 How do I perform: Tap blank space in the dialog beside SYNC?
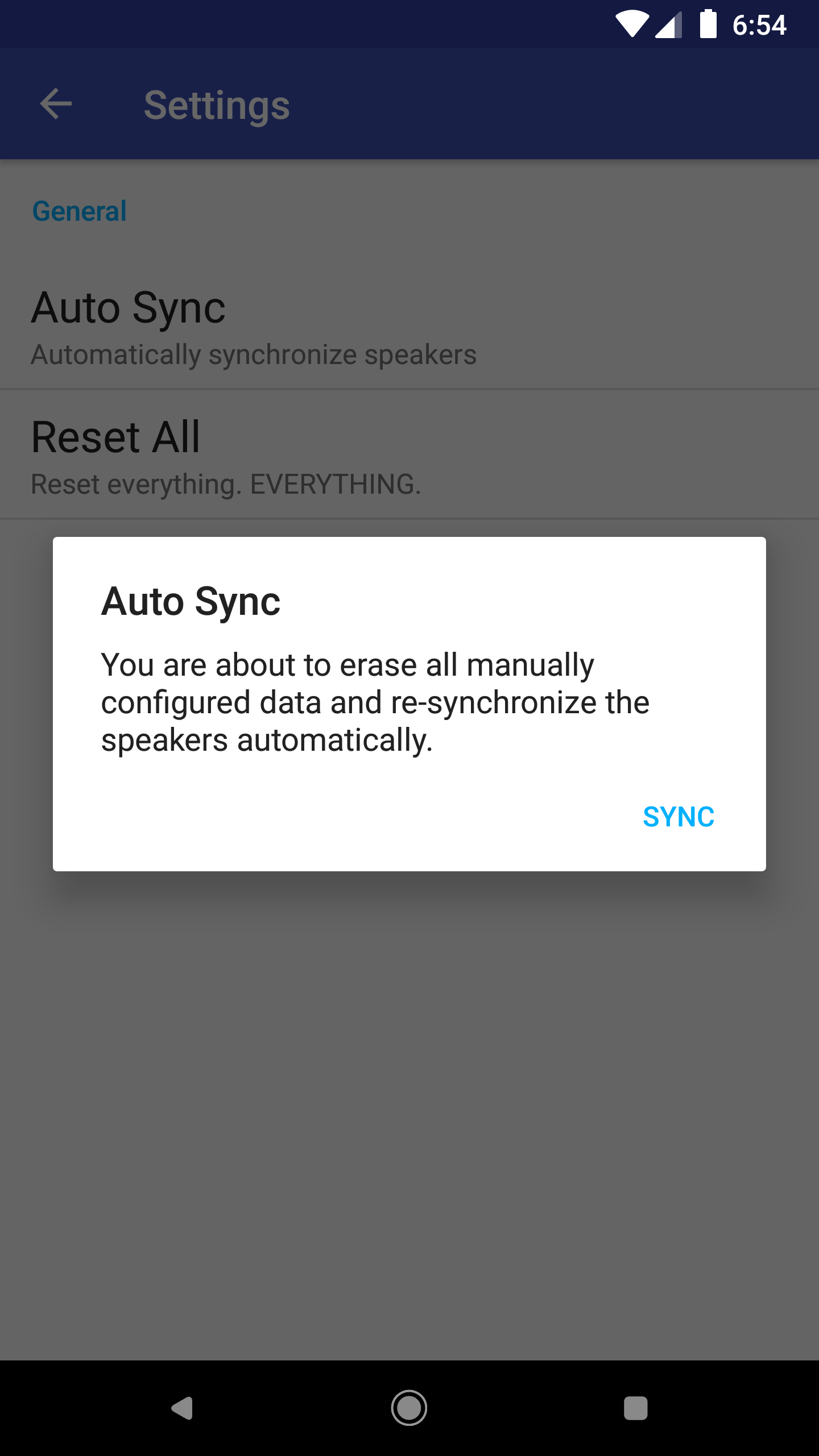tap(341, 817)
